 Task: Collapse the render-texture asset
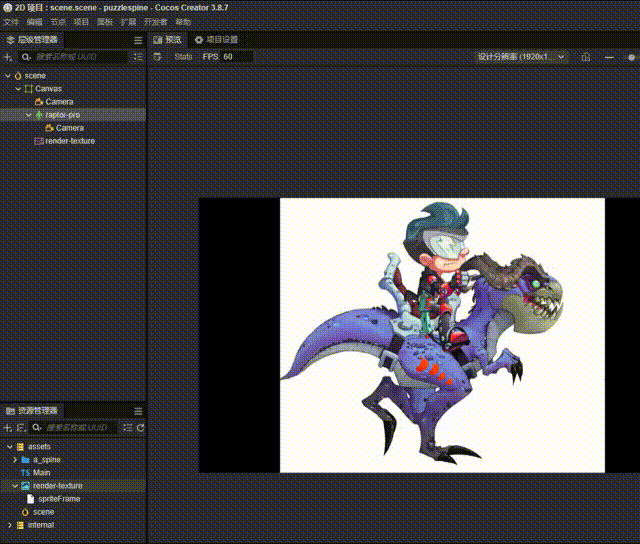click(x=15, y=486)
